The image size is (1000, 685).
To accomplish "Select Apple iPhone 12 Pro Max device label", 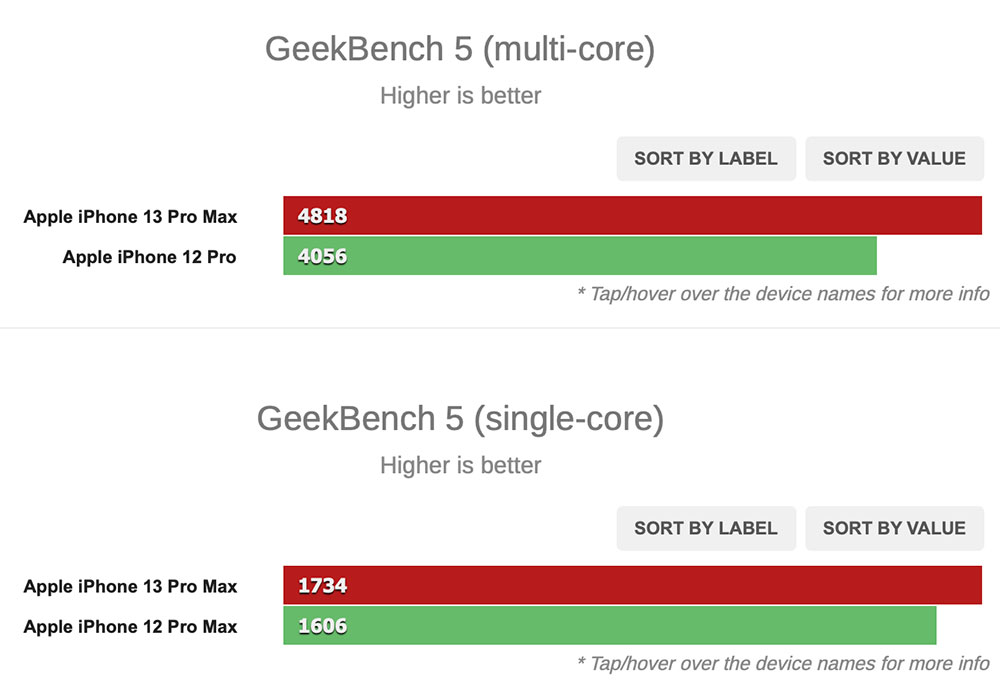I will tap(130, 627).
